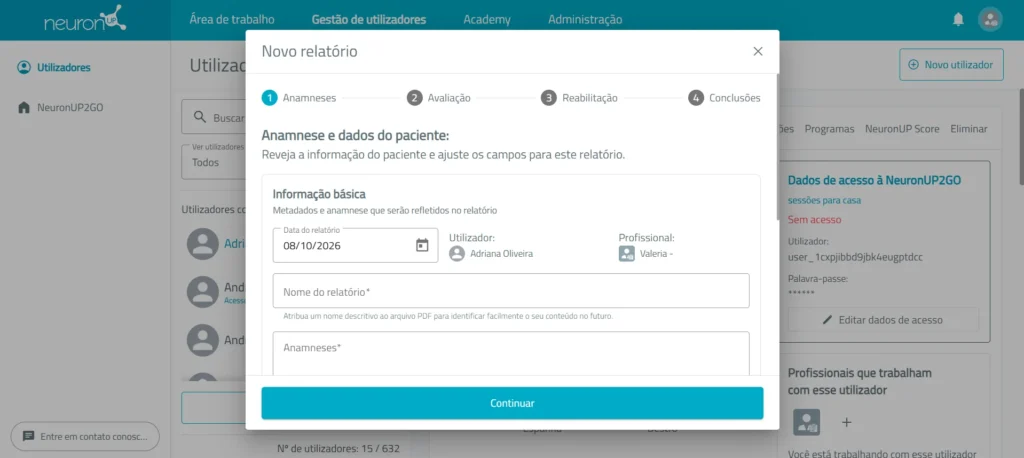The width and height of the screenshot is (1024, 458).
Task: Click the professional avatar under Profissionais
Action: point(807,422)
